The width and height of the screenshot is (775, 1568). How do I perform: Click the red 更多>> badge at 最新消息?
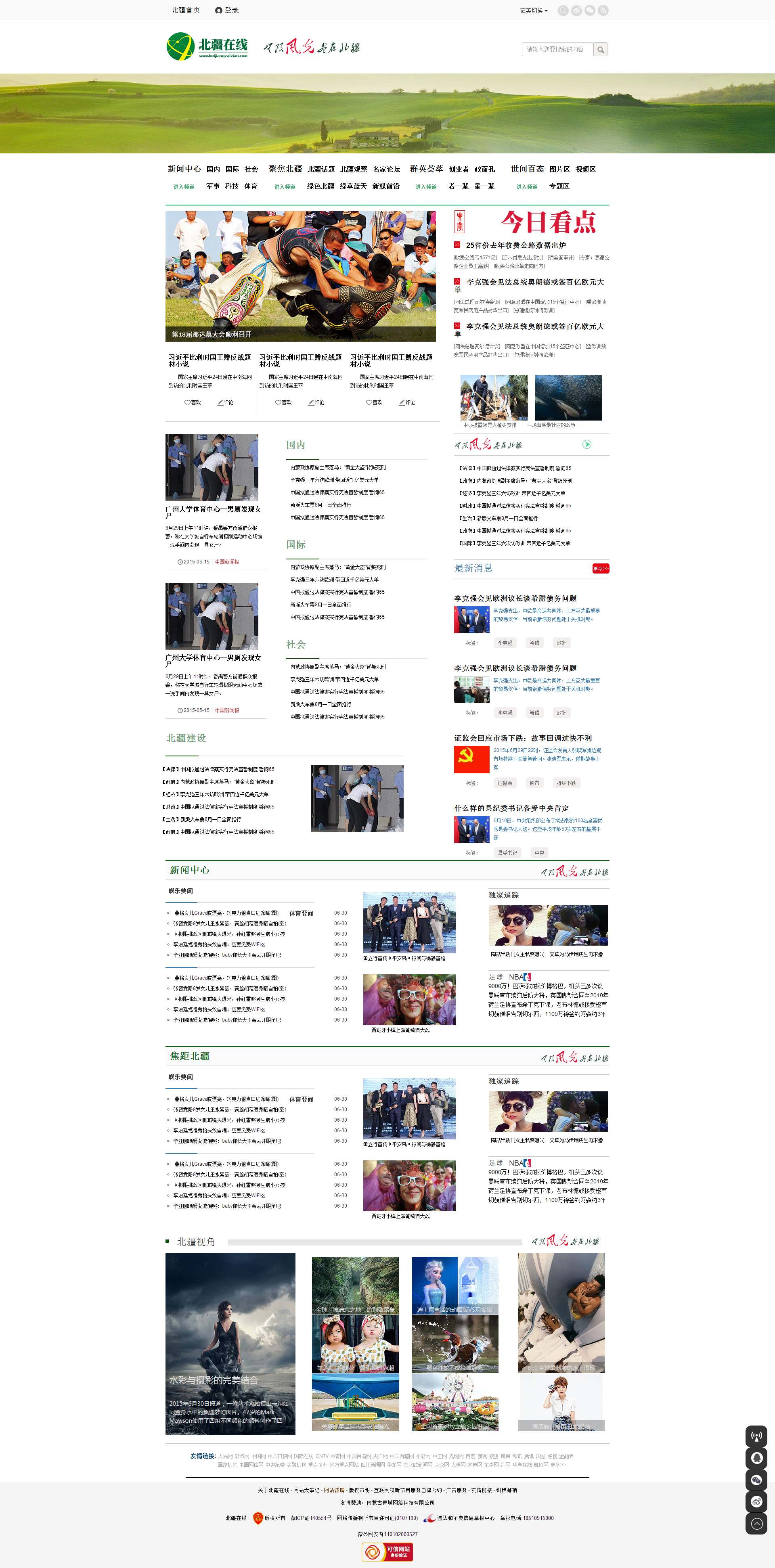(600, 569)
